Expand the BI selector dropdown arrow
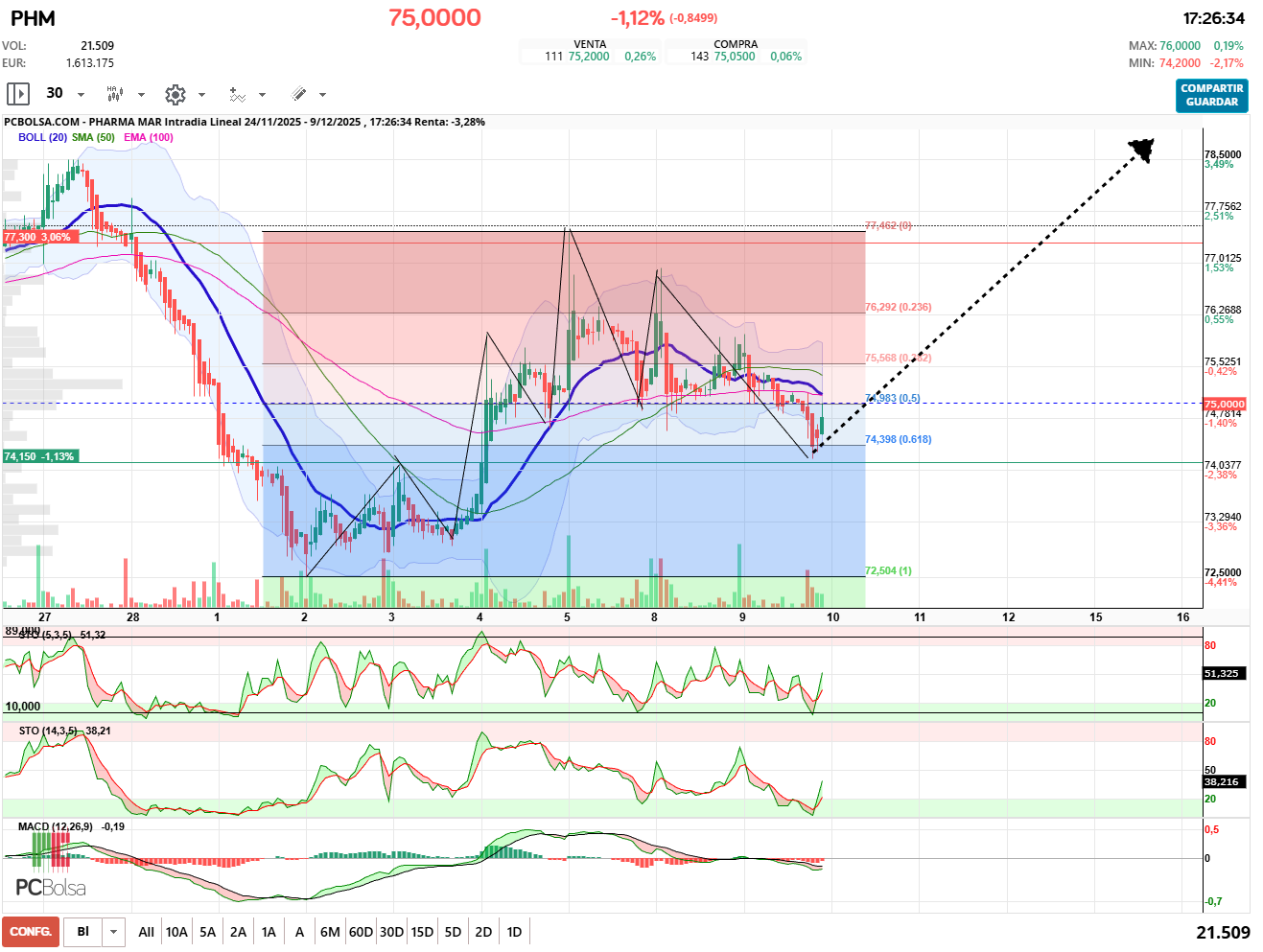The height and width of the screenshot is (952, 1263). [114, 932]
